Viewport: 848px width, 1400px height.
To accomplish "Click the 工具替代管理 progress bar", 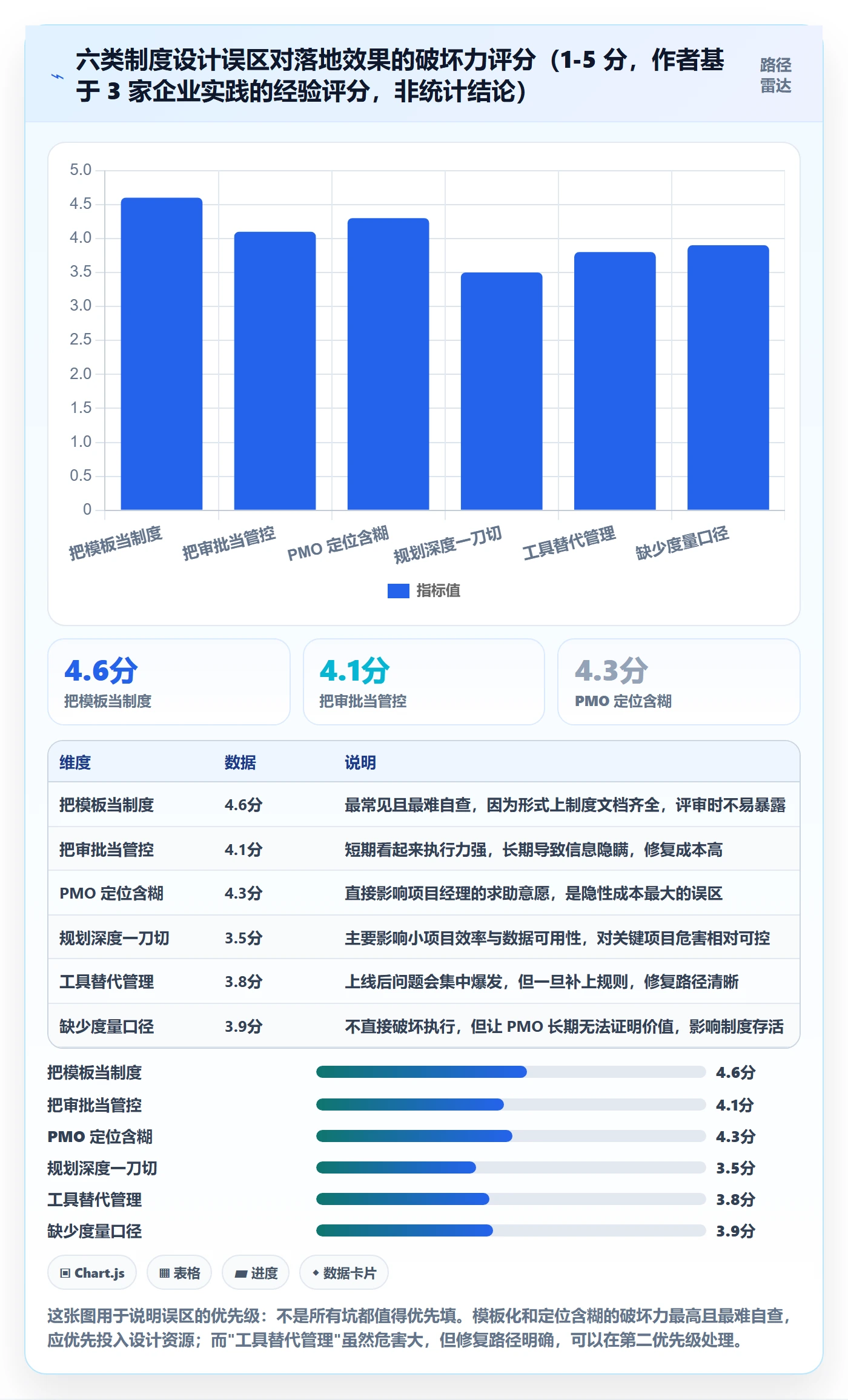I will pos(511,1199).
